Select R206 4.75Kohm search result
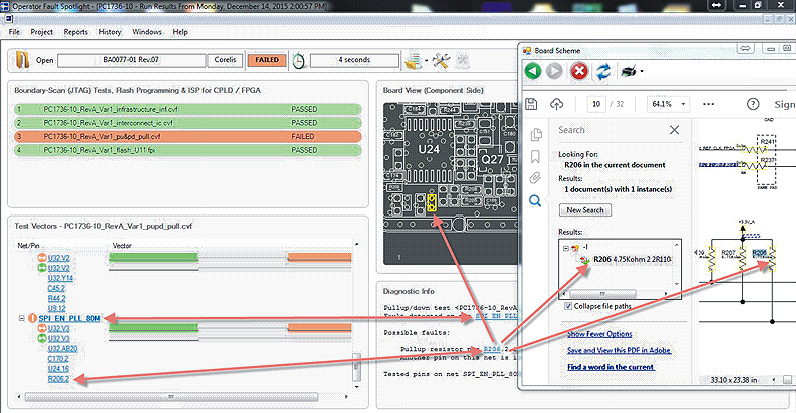 click(x=632, y=259)
